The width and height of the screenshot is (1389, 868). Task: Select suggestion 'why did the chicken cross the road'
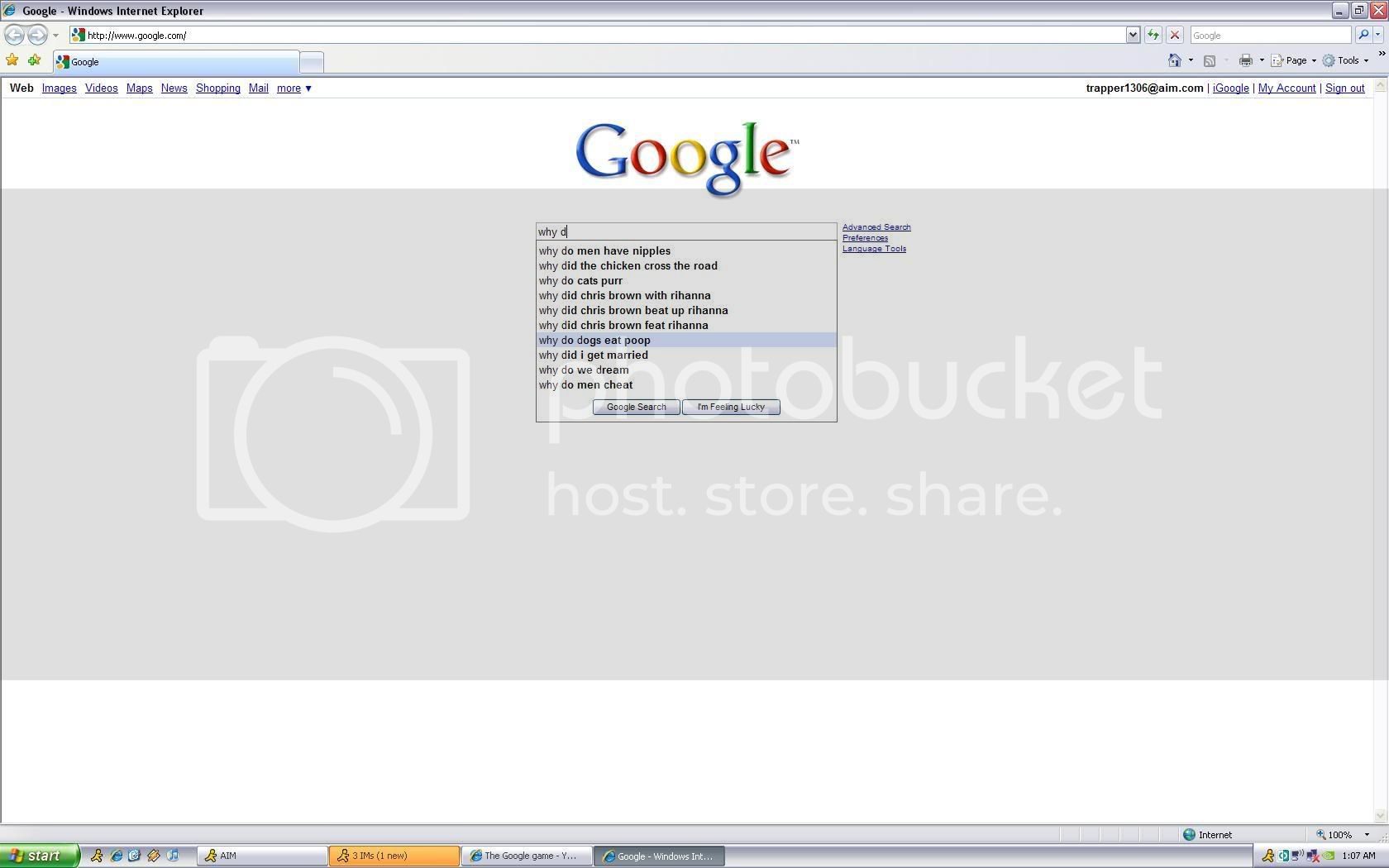(686, 266)
